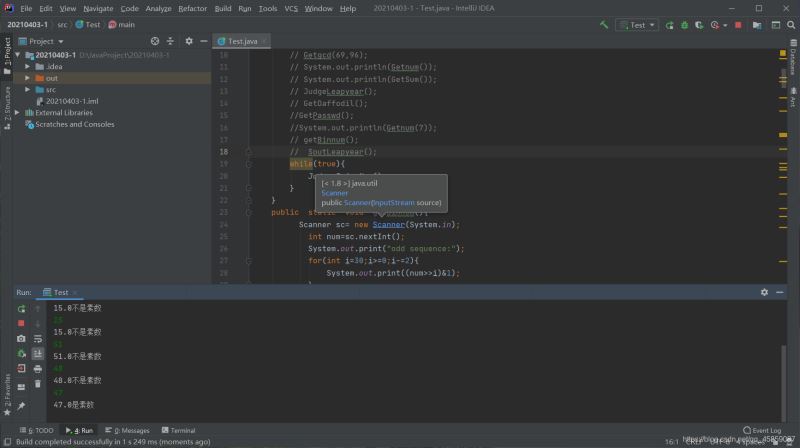
Task: Rerun Test in the Run panel
Action: coord(21,309)
